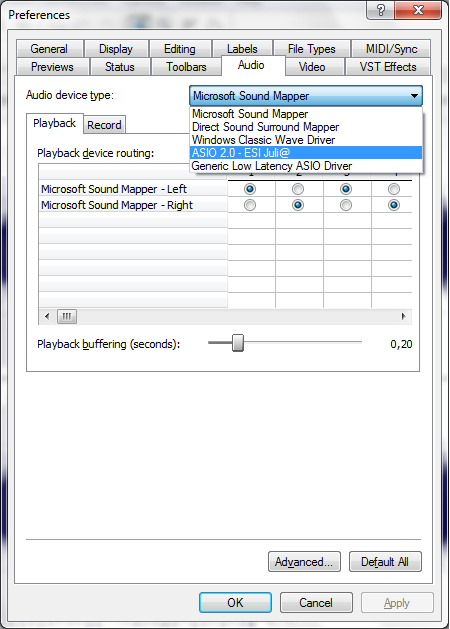This screenshot has height=629, width=450.
Task: Click the left scroll arrow of routing table
Action: click(x=47, y=317)
